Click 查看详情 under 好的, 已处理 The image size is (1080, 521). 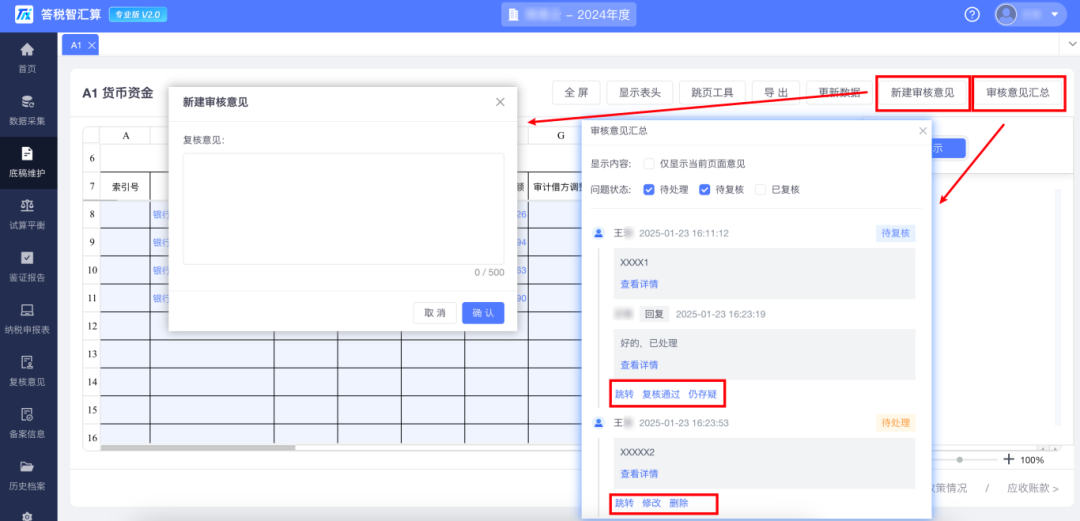[x=638, y=365]
